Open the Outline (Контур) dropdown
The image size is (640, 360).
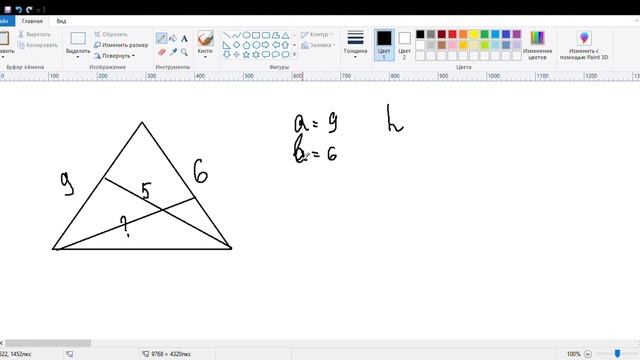click(317, 34)
